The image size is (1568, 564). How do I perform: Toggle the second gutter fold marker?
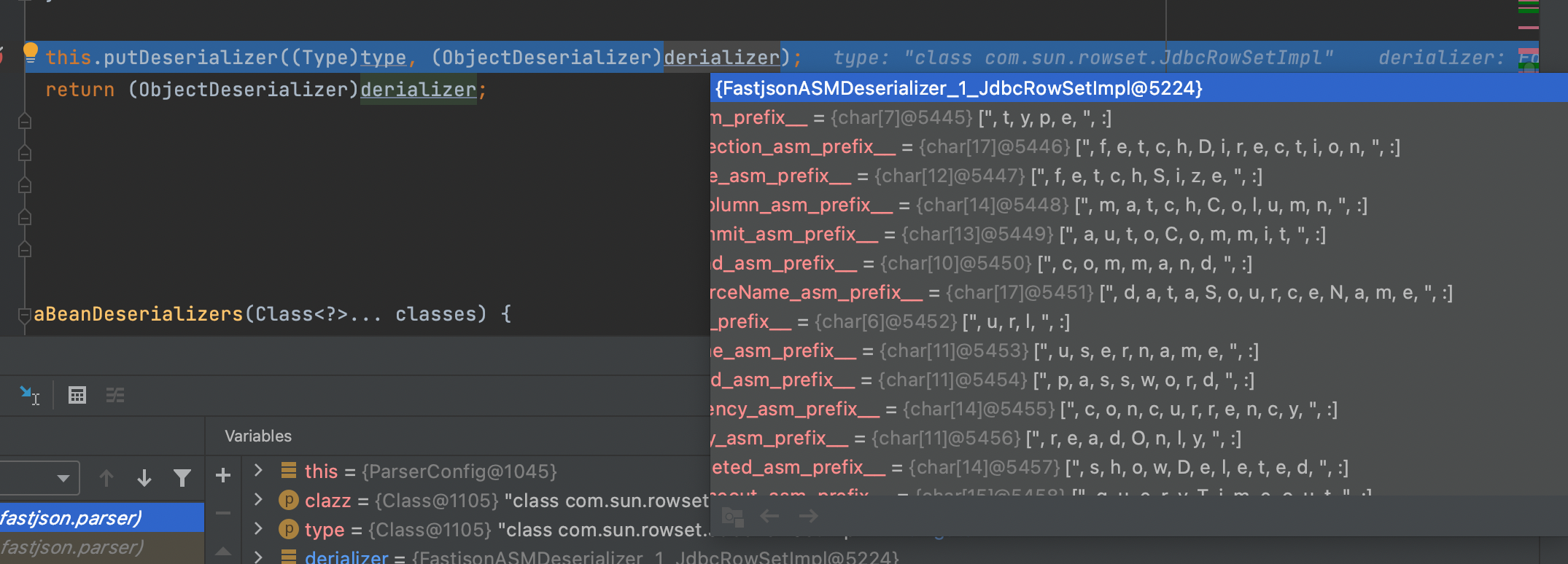click(24, 153)
